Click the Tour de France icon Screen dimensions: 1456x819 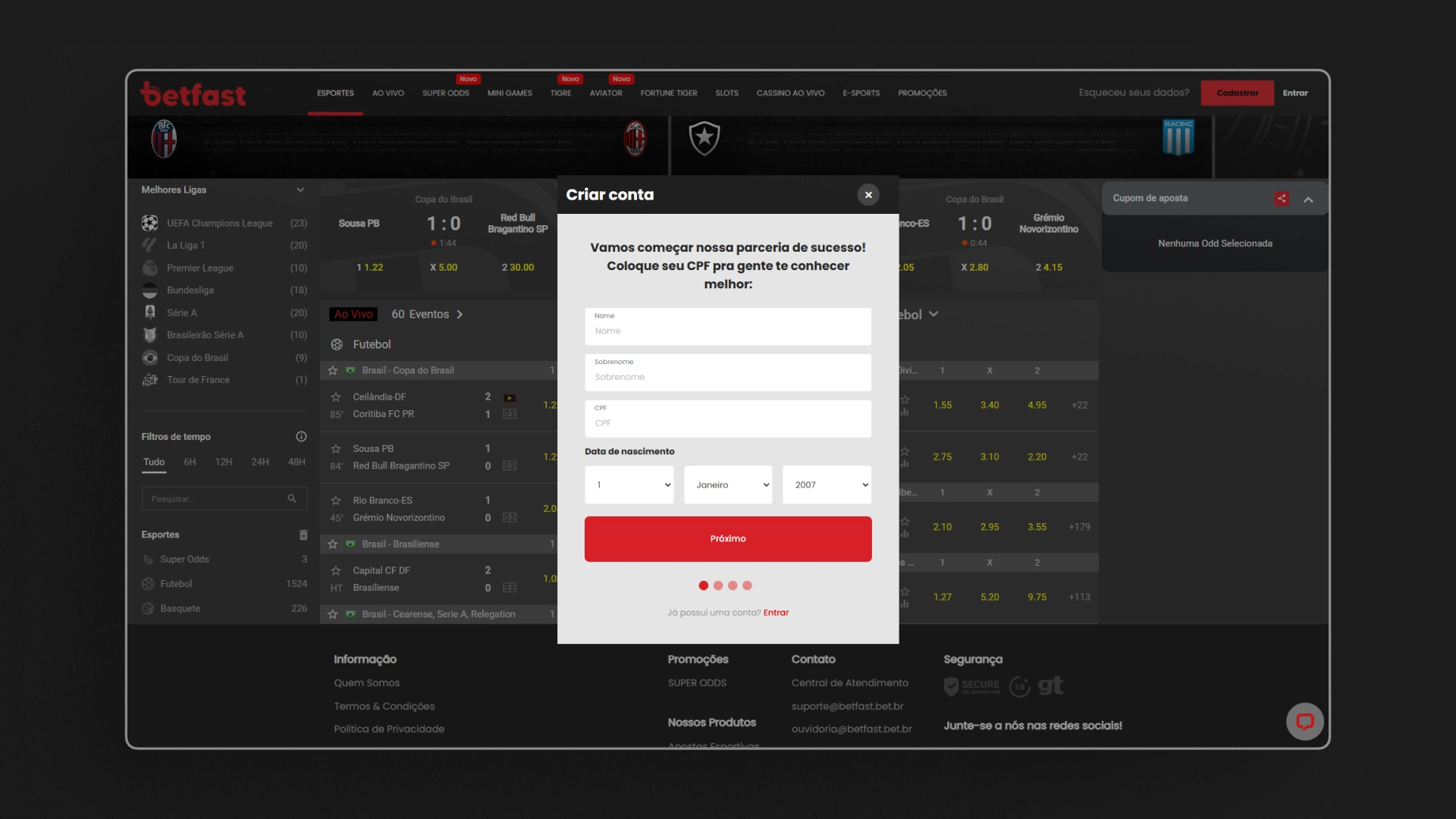coord(150,380)
